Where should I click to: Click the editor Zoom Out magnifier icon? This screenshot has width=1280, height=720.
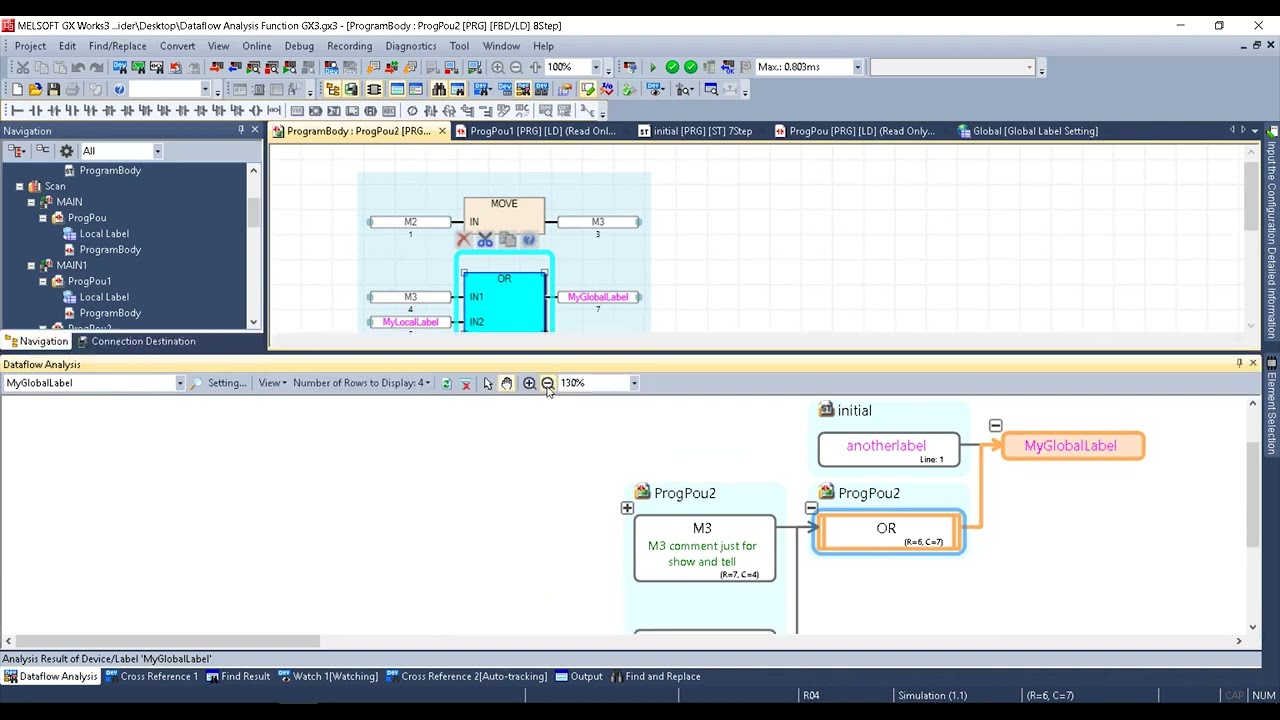[516, 67]
